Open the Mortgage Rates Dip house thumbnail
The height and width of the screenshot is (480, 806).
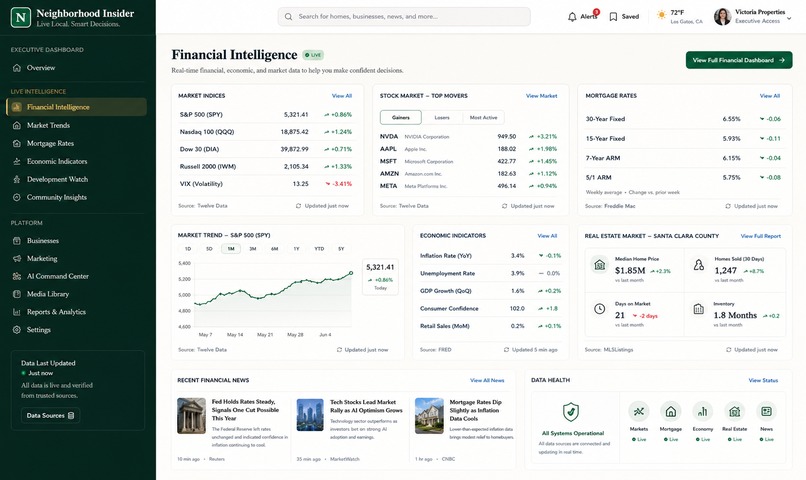point(429,416)
